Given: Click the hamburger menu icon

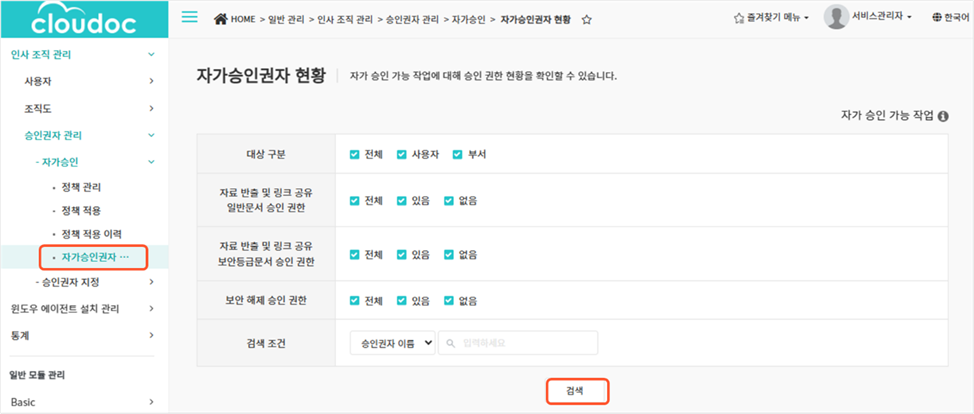Looking at the screenshot, I should click(x=190, y=19).
